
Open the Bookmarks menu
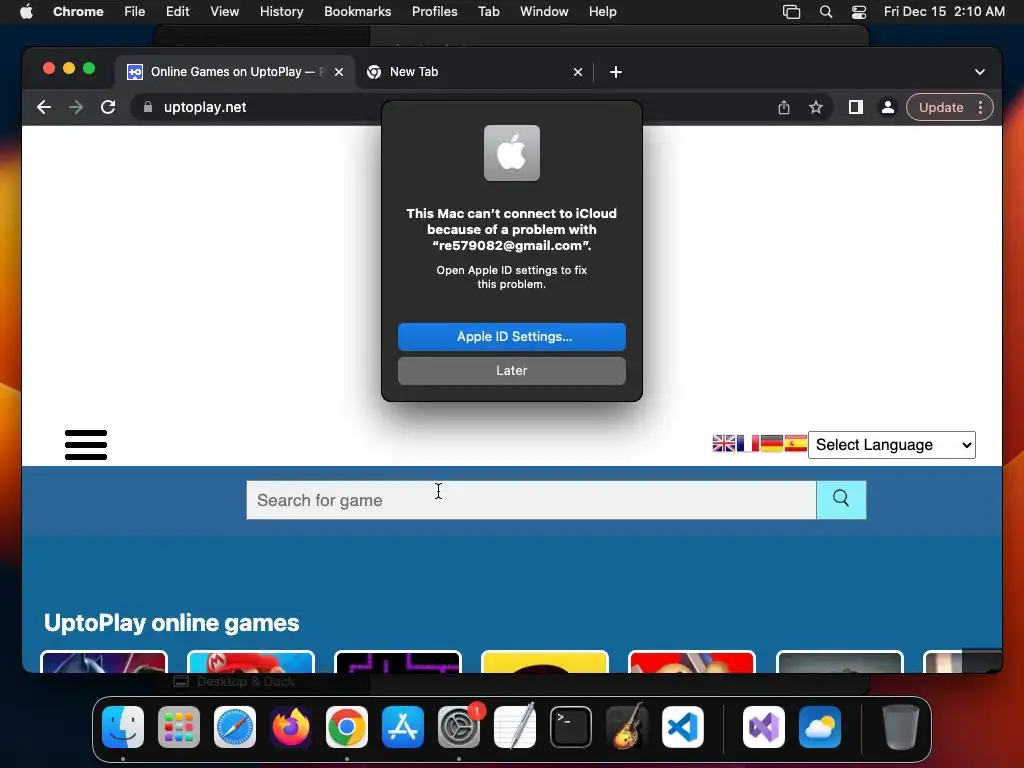pos(357,12)
